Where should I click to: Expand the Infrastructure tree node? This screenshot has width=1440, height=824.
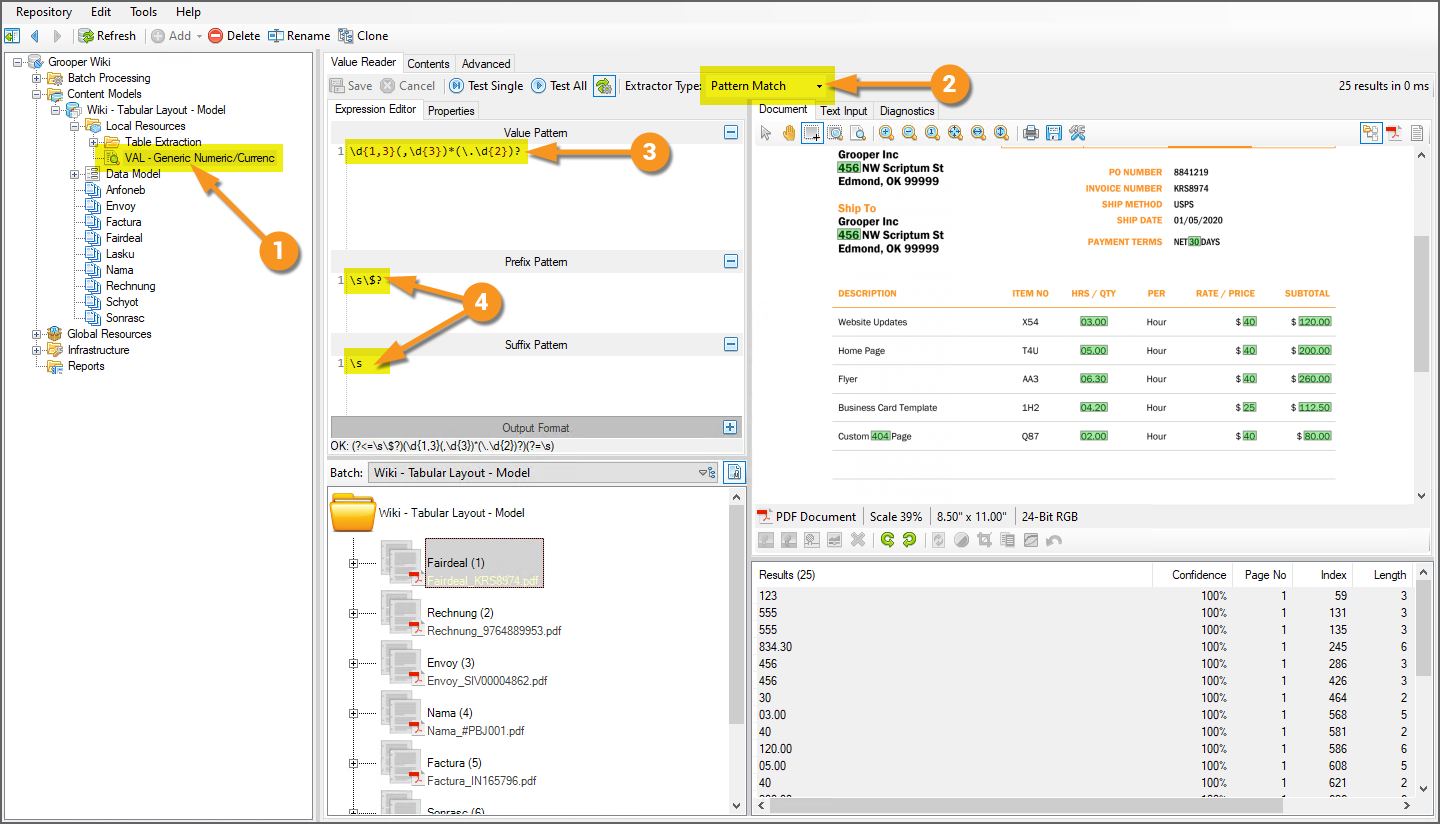pyautogui.click(x=37, y=350)
